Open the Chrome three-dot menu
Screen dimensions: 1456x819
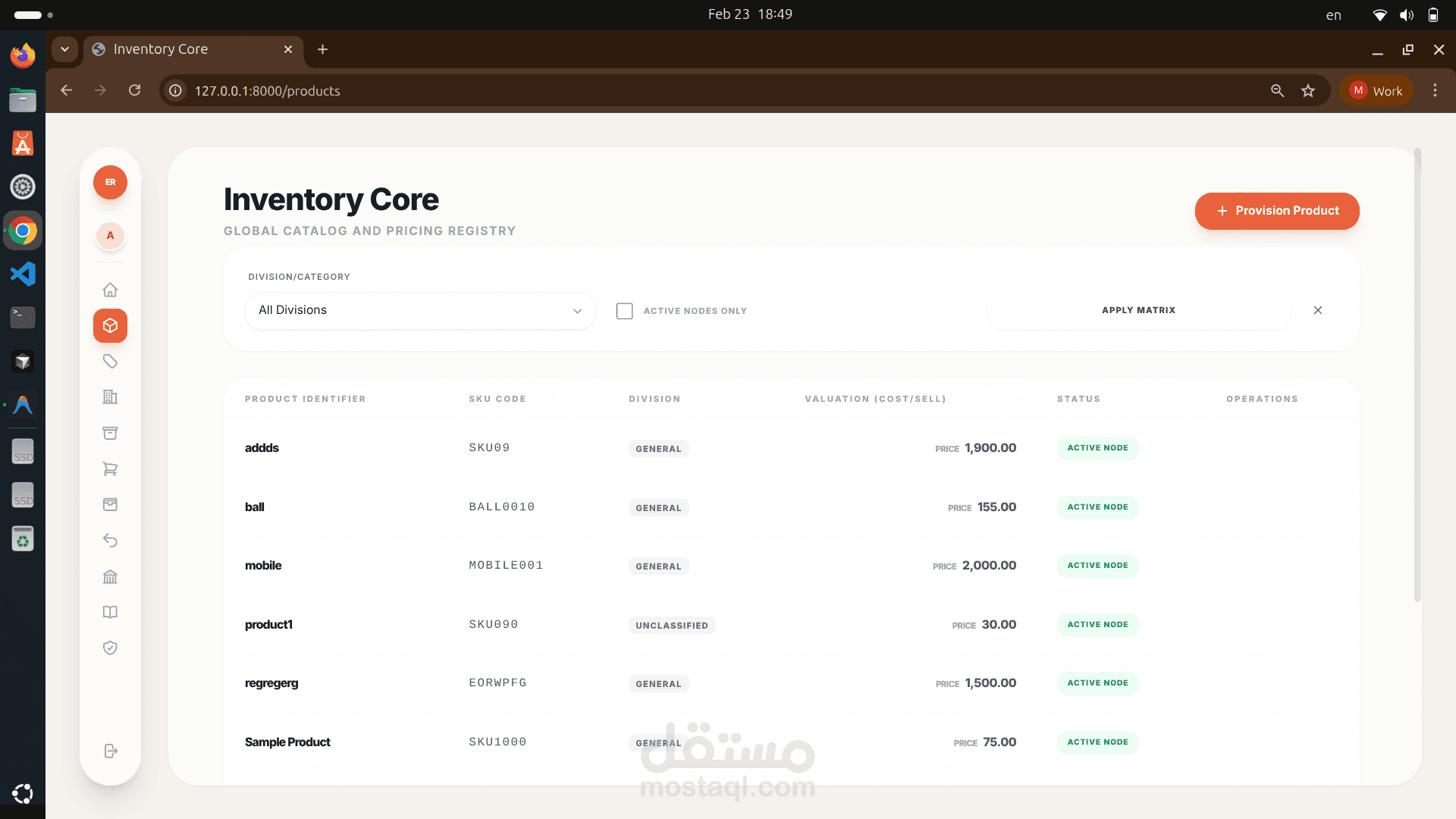tap(1435, 91)
